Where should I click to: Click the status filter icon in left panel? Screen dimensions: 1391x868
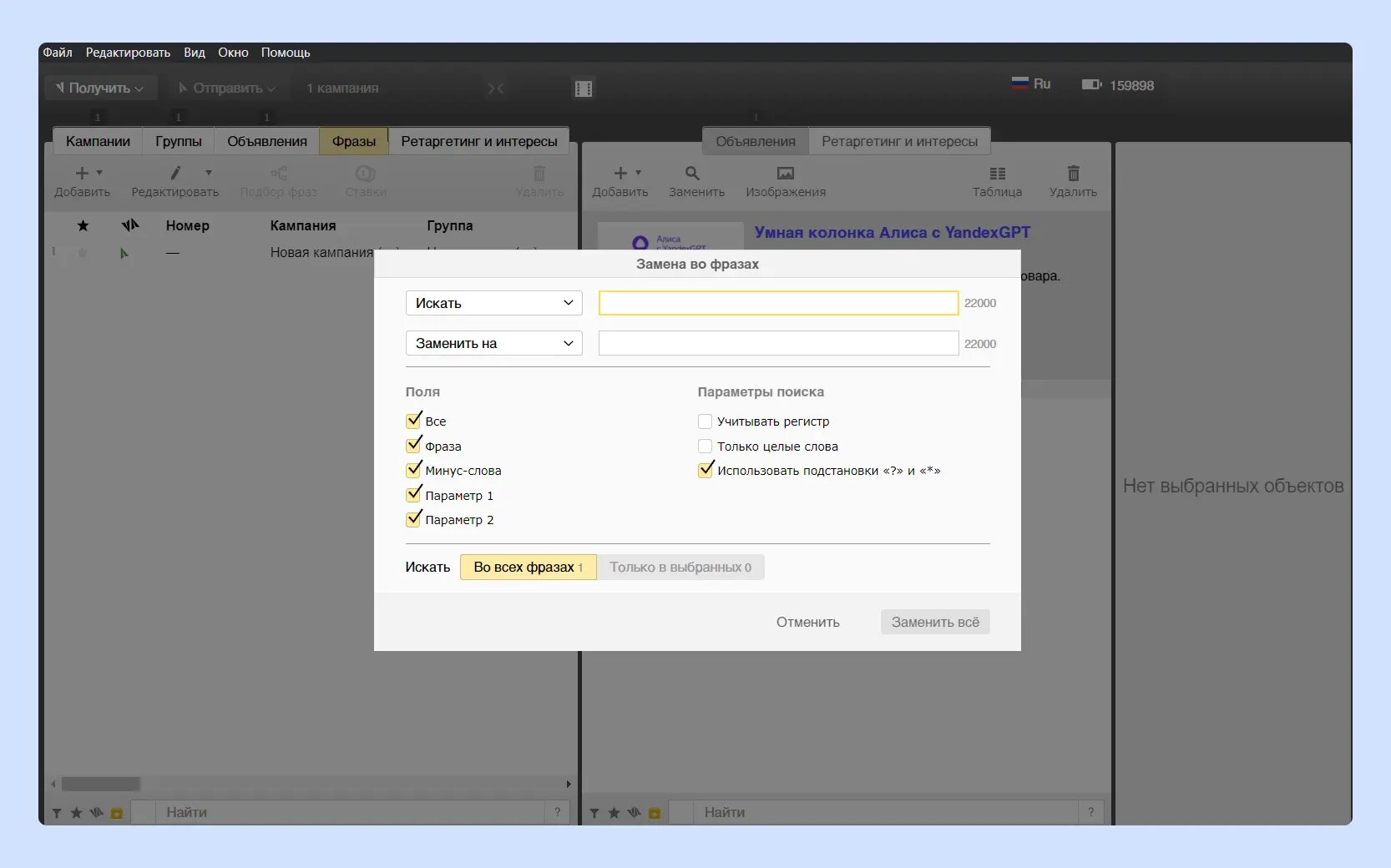coord(97,813)
